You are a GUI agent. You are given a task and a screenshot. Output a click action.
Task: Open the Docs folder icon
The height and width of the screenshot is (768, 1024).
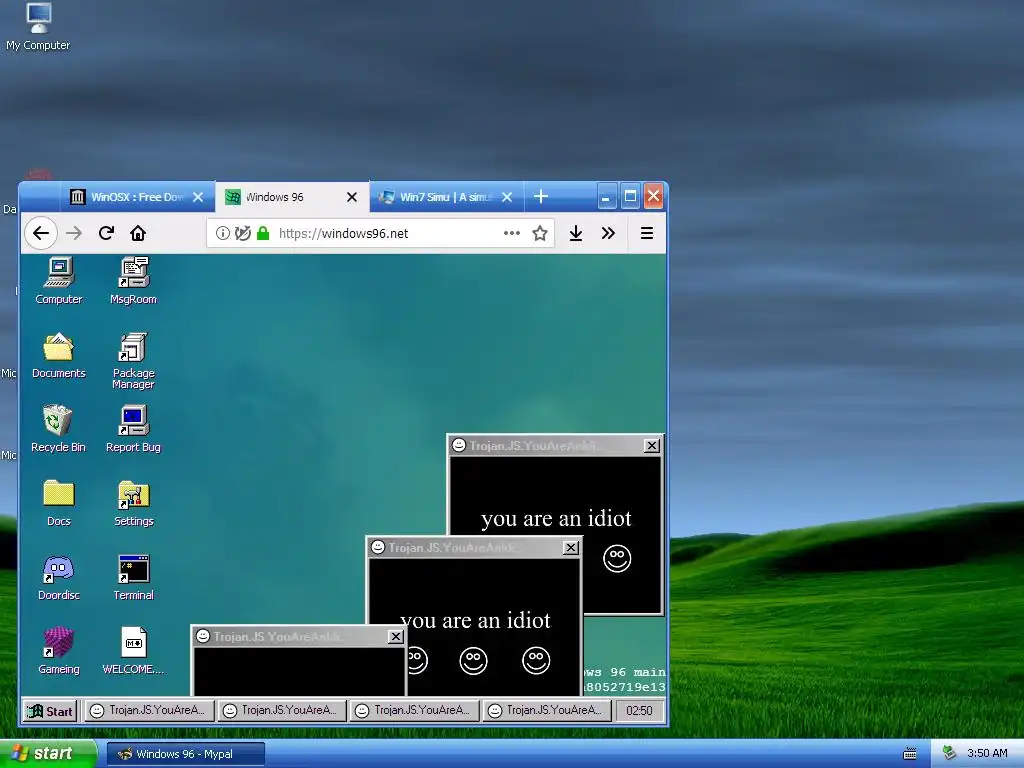(59, 503)
